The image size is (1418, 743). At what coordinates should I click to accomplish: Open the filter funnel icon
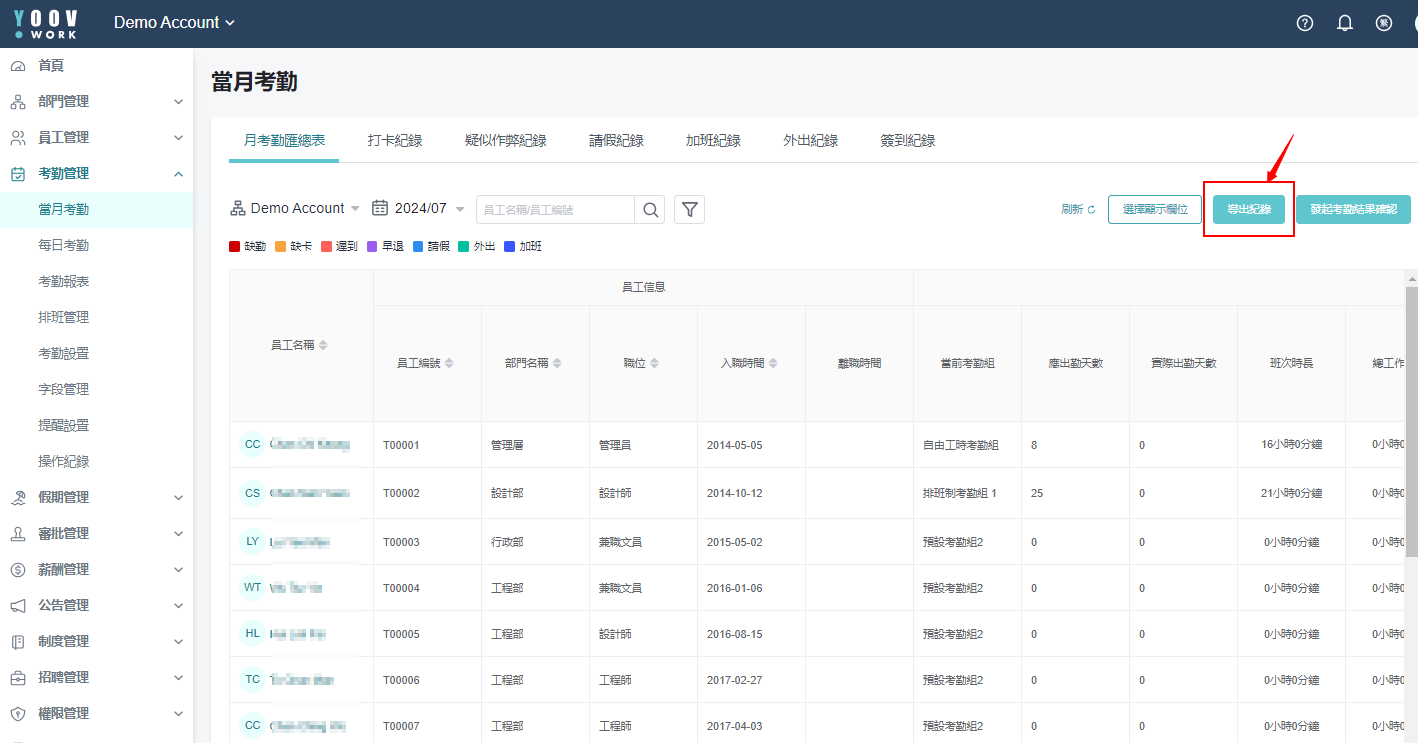[690, 209]
